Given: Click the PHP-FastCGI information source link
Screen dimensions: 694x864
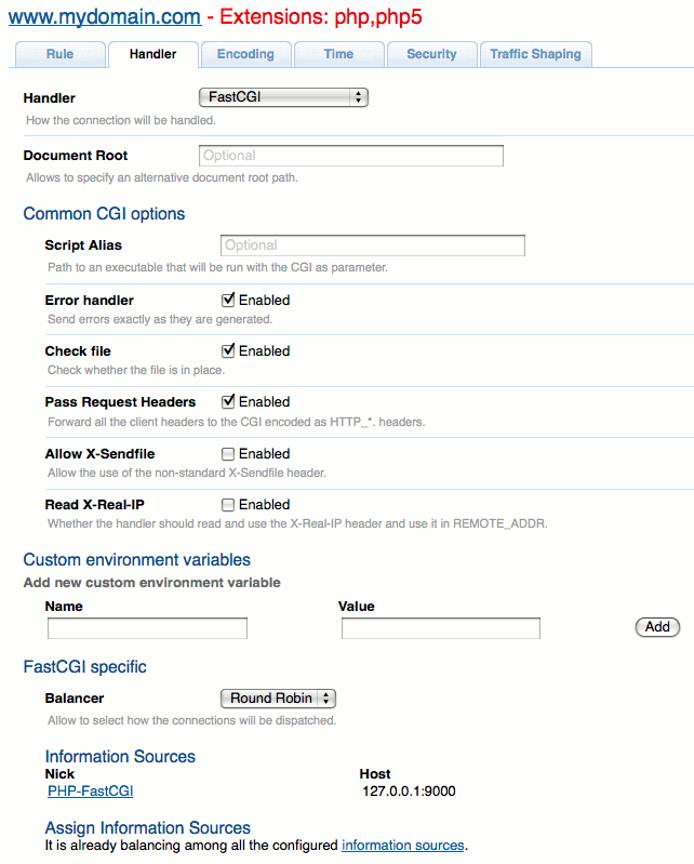Looking at the screenshot, I should [87, 791].
